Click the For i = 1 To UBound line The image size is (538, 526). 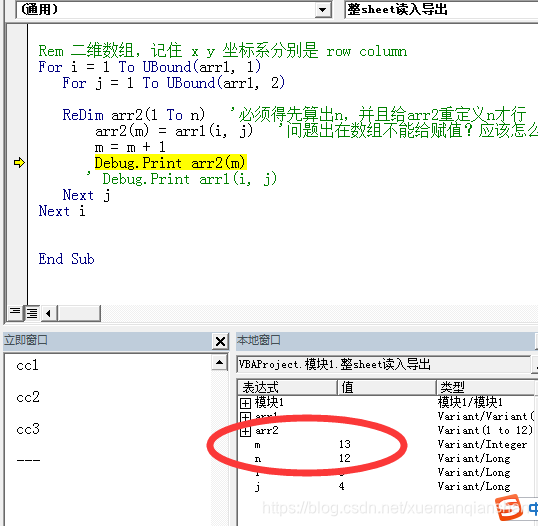click(x=150, y=67)
